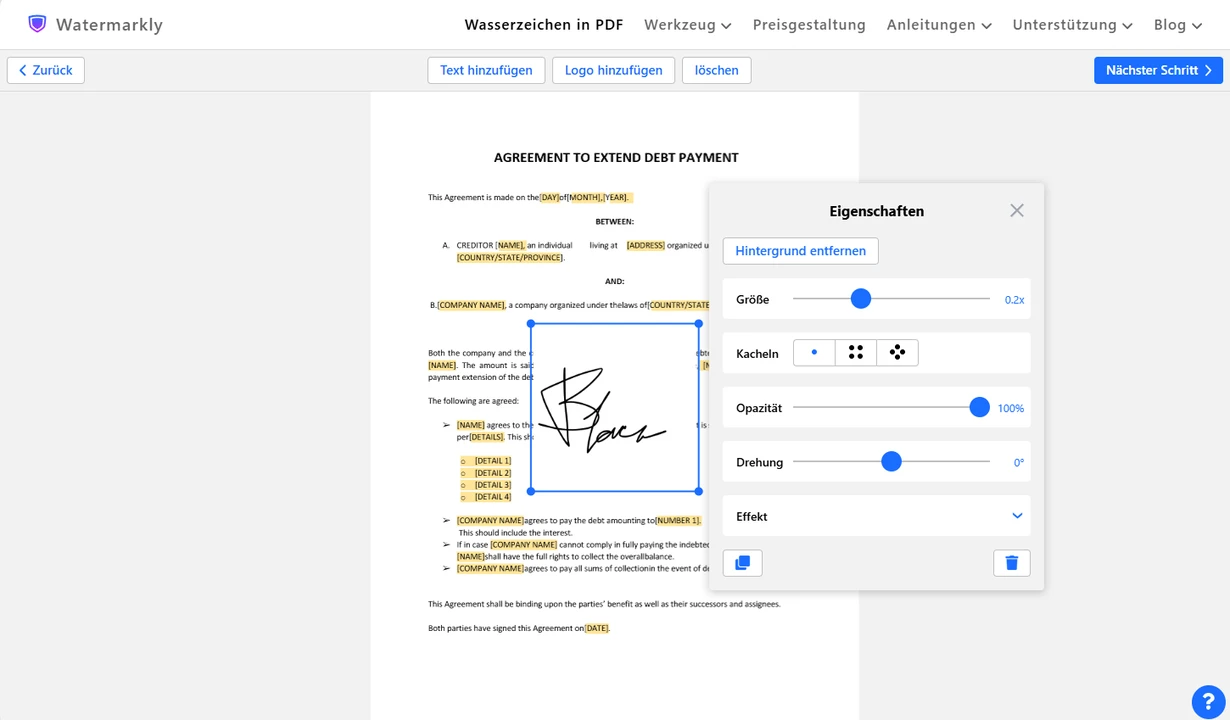Viewport: 1230px width, 720px height.
Task: Select single watermark tiling option
Action: [x=814, y=353]
